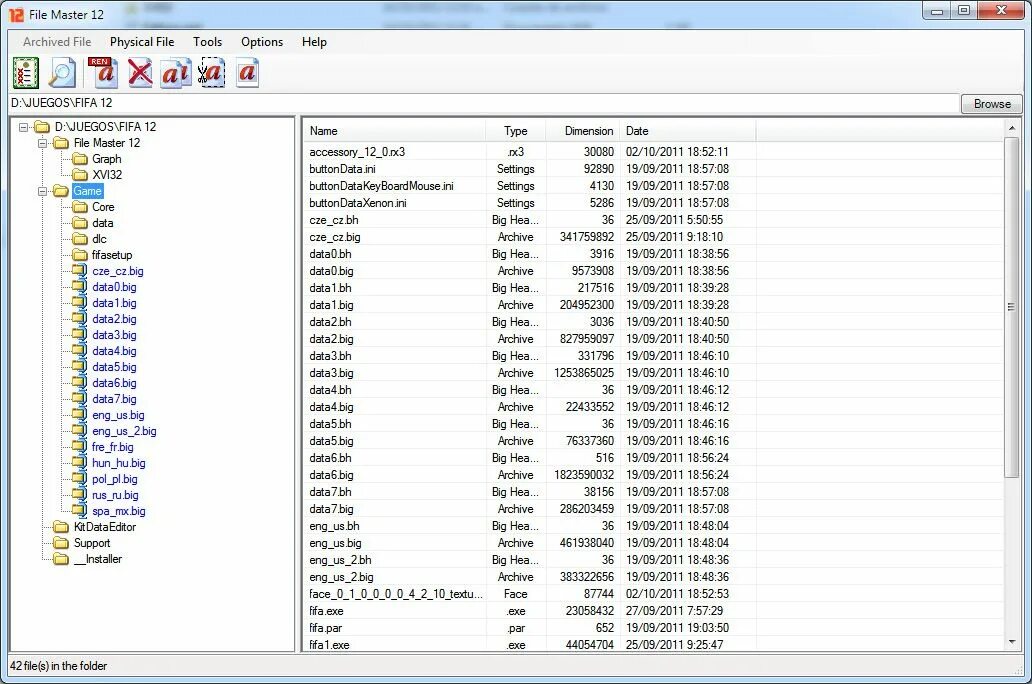The image size is (1032, 684).
Task: Open the Physical File menu
Action: tap(142, 41)
